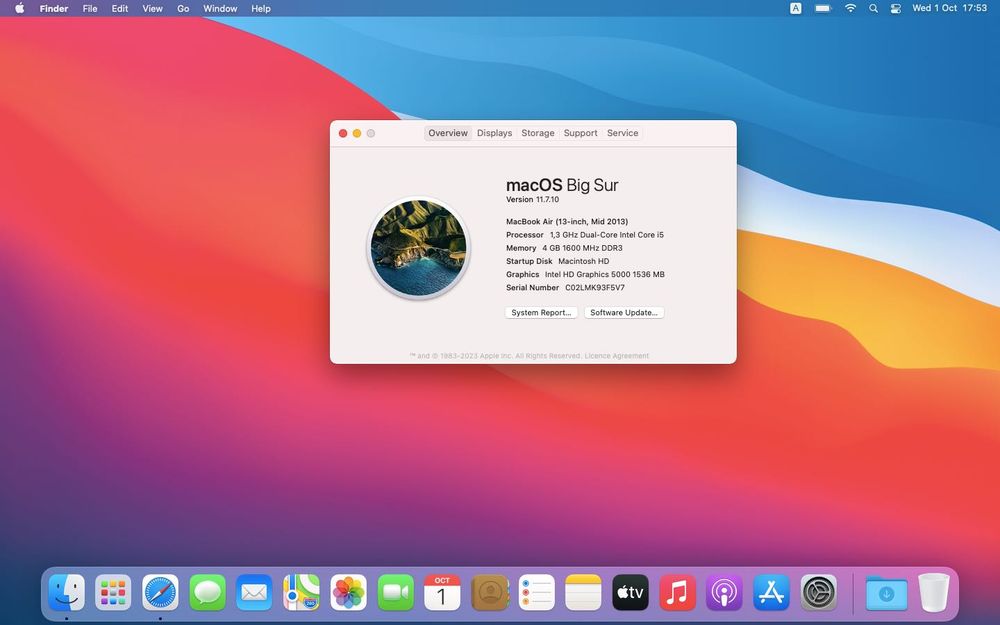Open Finder from the Dock
The height and width of the screenshot is (625, 1000).
pyautogui.click(x=66, y=592)
